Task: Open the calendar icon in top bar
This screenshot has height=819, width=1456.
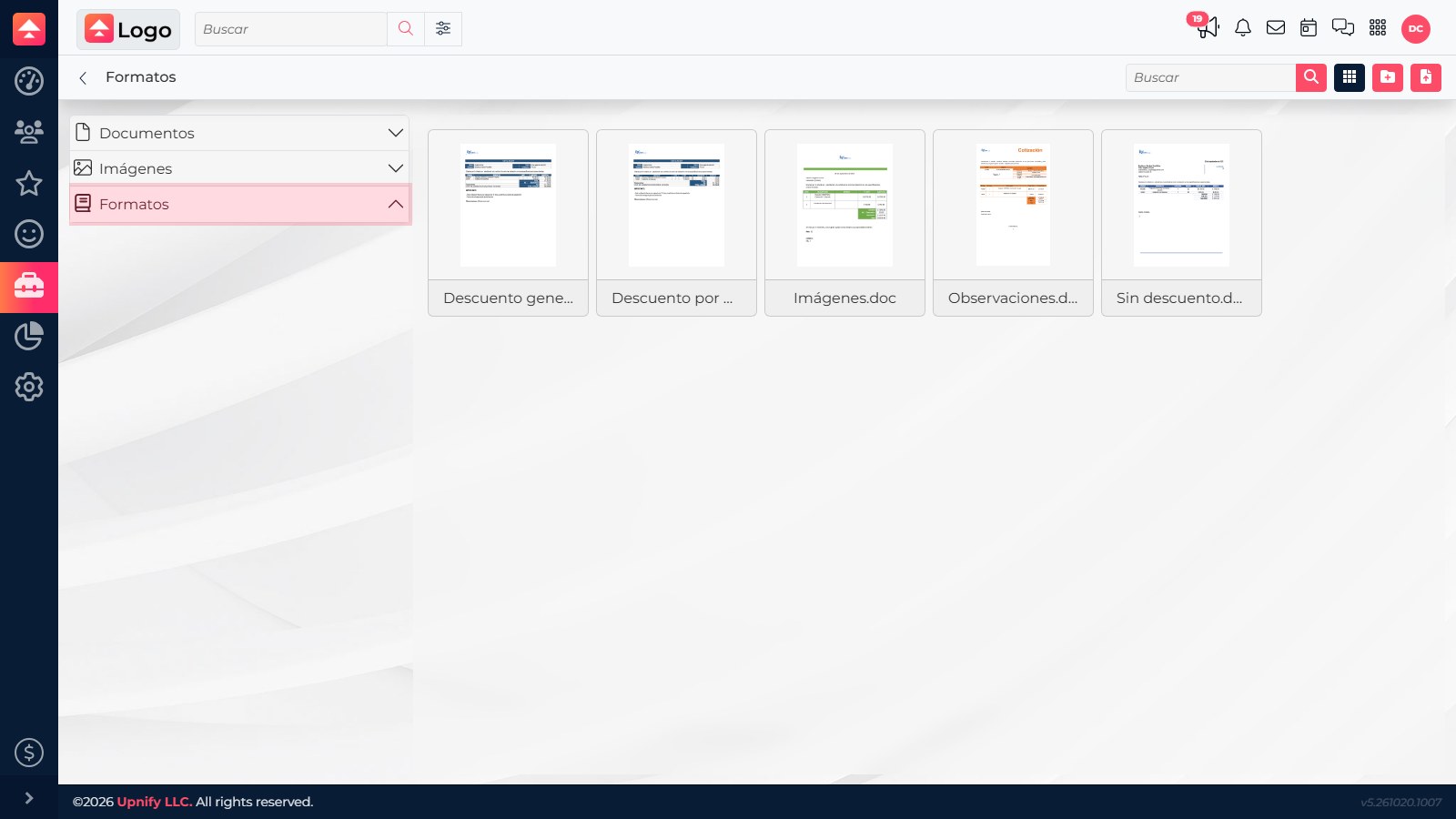Action: pos(1309,28)
